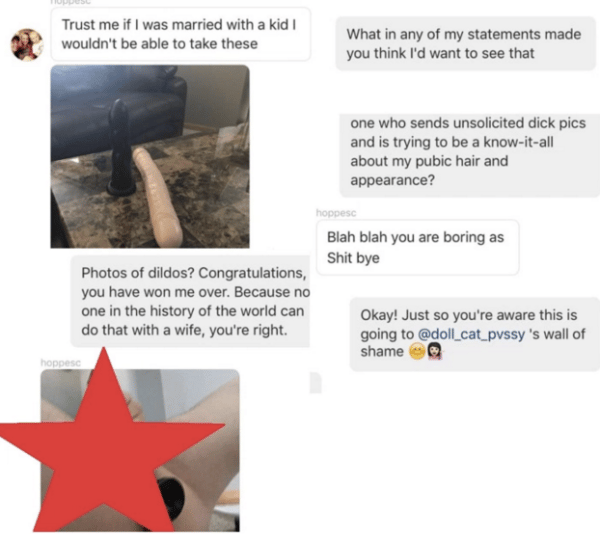
Task: Click the word "appearance?" in the gray reply
Action: pos(393,180)
